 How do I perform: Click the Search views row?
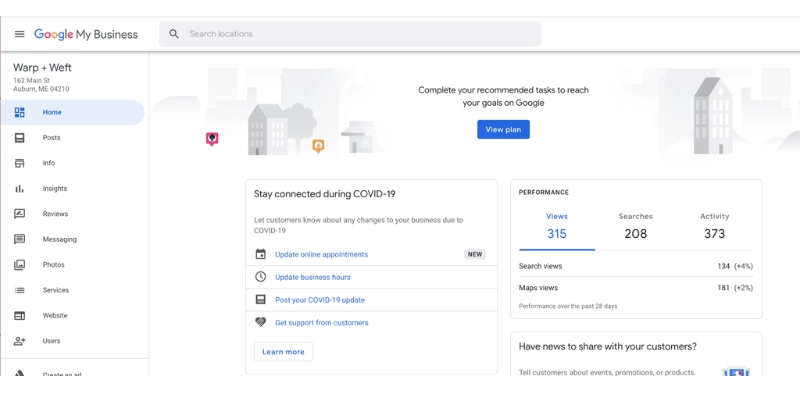[636, 266]
